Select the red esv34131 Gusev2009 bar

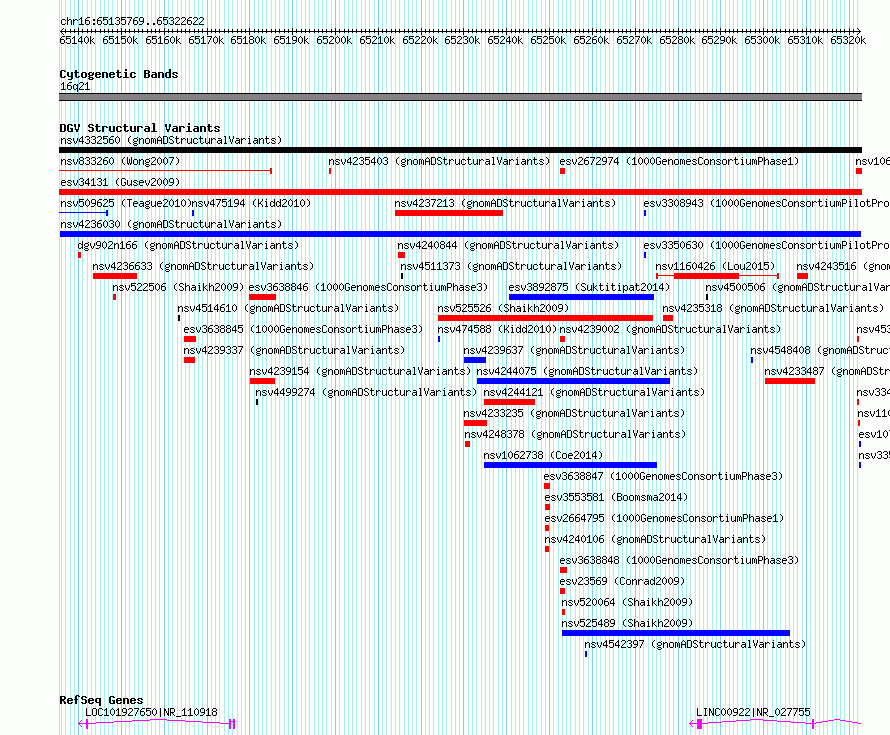pyautogui.click(x=460, y=192)
